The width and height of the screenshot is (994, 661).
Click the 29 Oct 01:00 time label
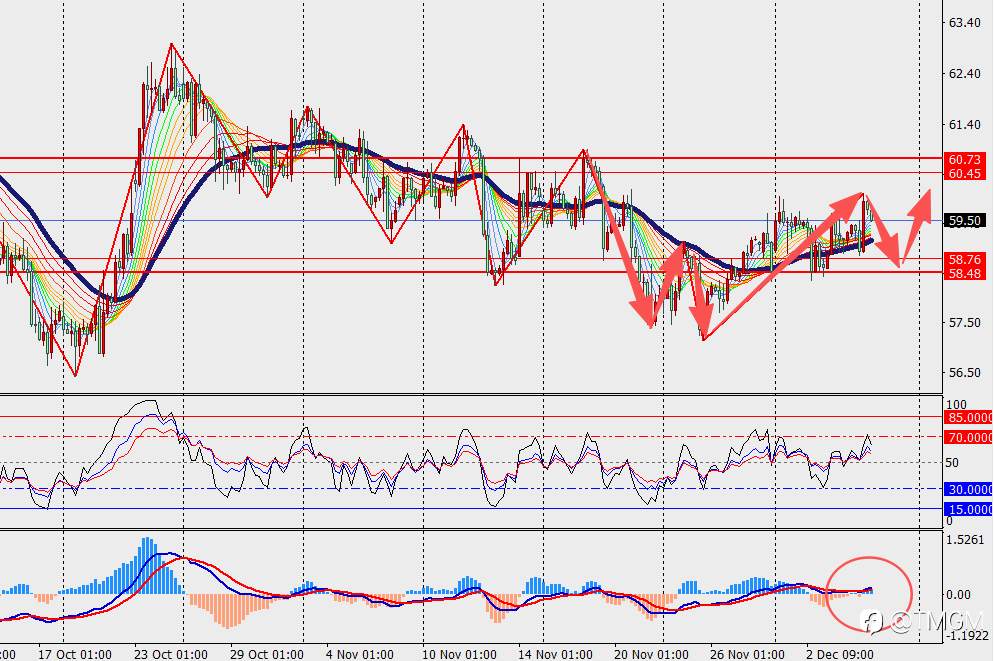[x=267, y=654]
